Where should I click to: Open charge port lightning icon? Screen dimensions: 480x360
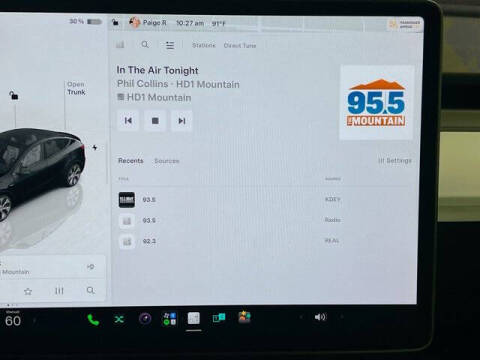click(x=95, y=147)
